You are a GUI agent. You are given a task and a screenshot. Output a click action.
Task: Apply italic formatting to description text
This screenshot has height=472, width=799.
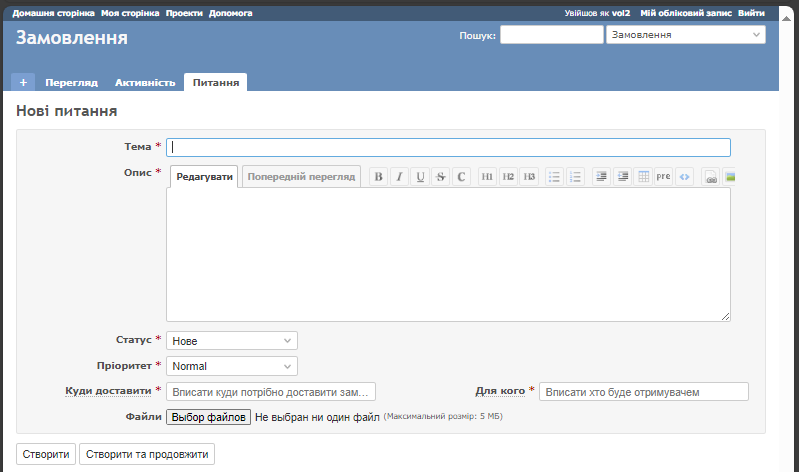click(399, 177)
